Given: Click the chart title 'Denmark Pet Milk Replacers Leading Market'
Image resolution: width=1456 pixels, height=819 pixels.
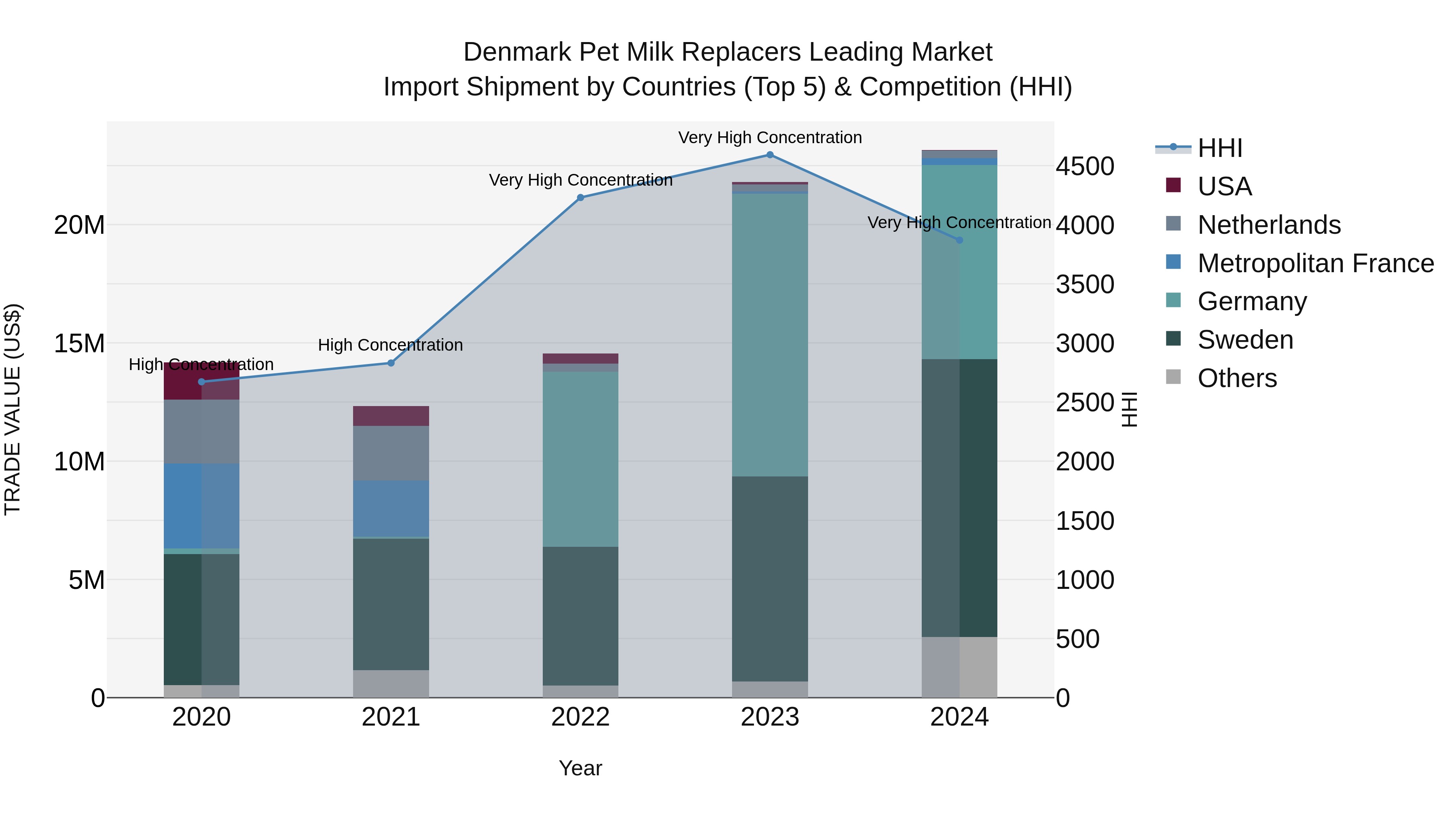Looking at the screenshot, I should [x=728, y=52].
